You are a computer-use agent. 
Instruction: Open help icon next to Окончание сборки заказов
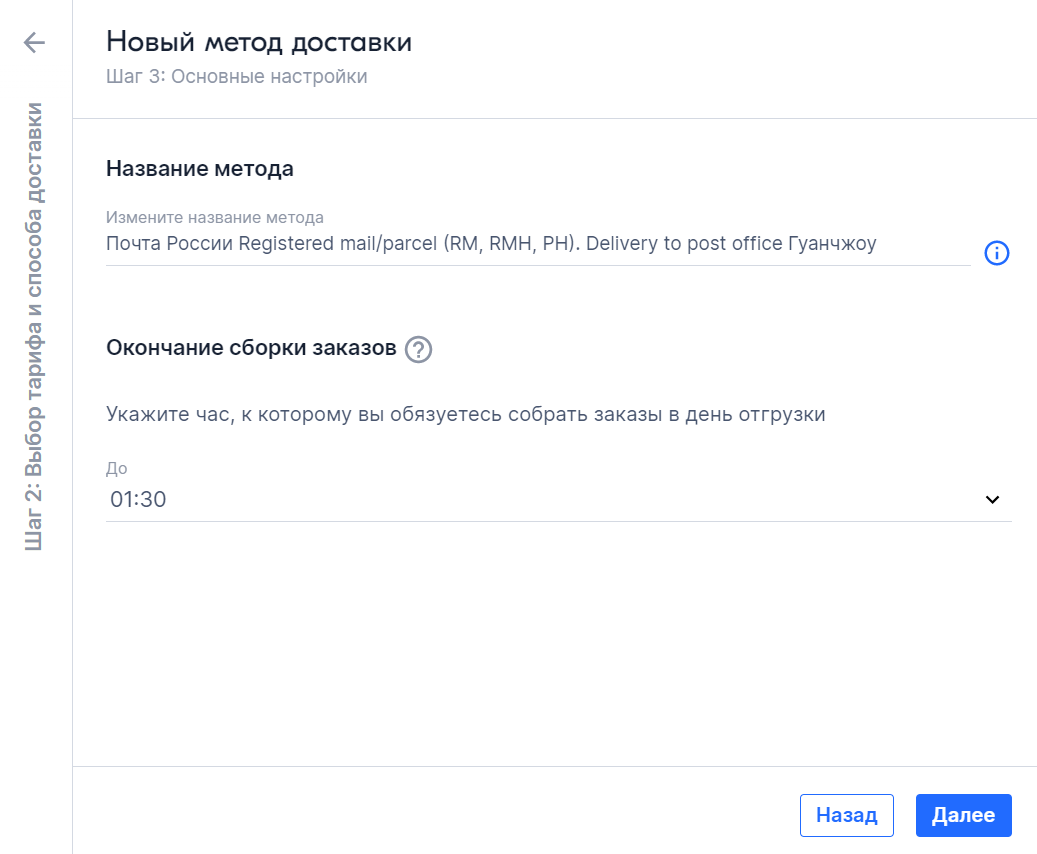(x=418, y=349)
